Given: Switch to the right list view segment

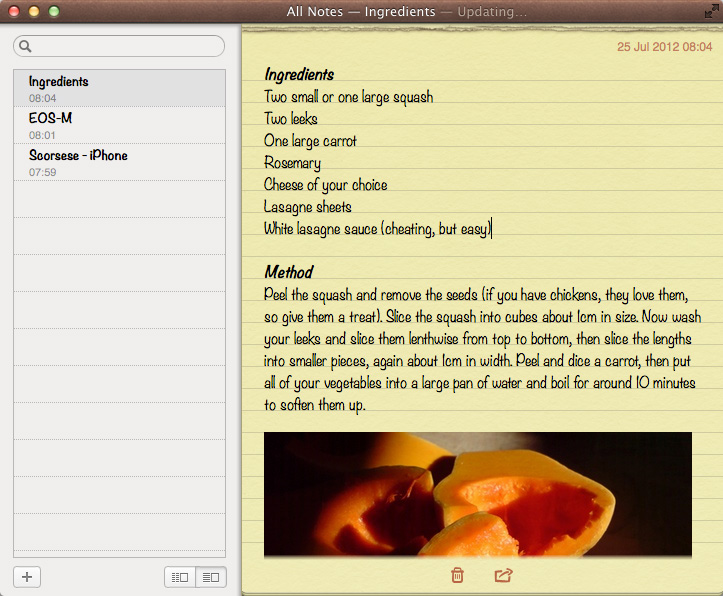Looking at the screenshot, I should pos(211,577).
